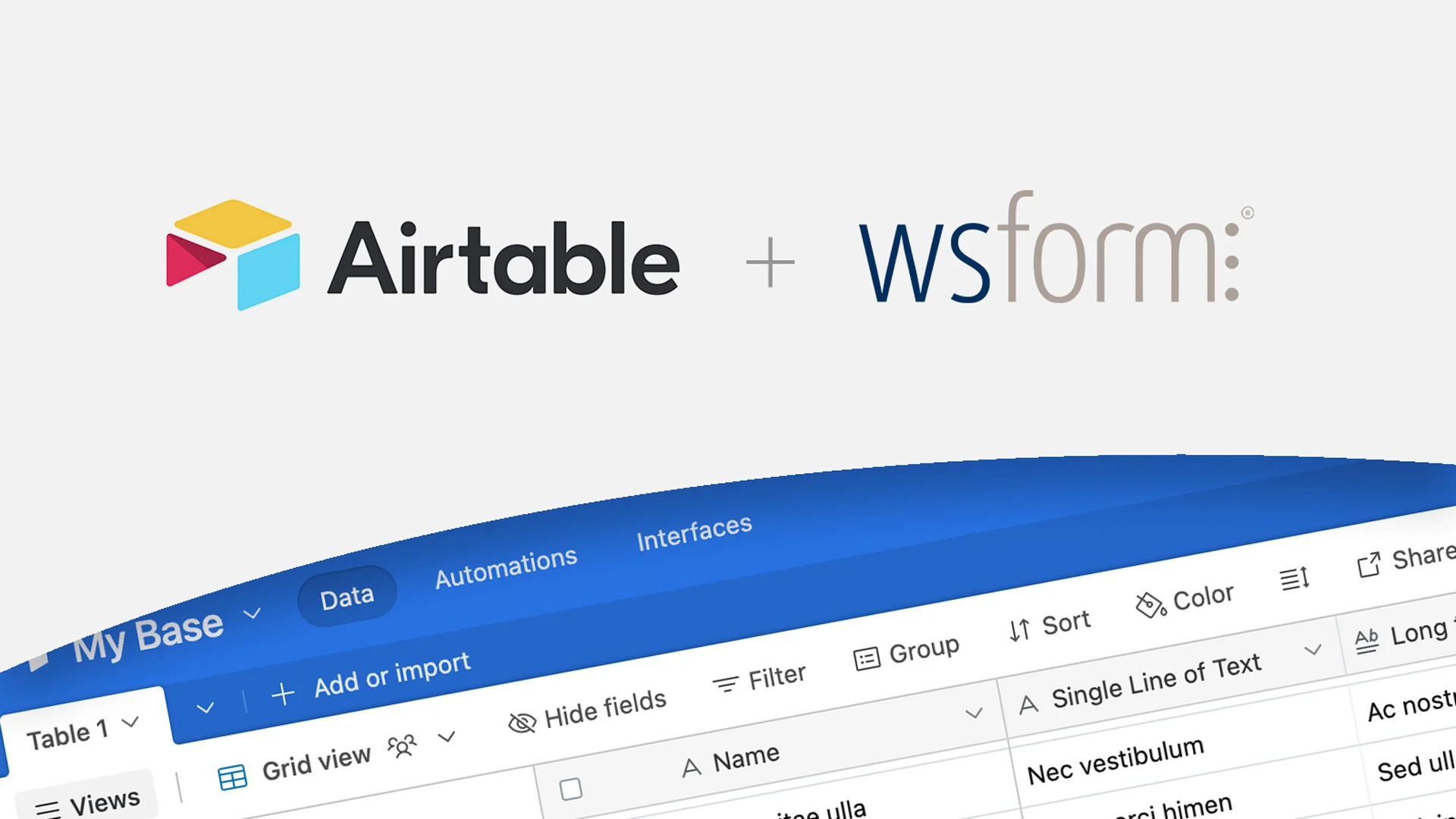The width and height of the screenshot is (1456, 819).
Task: Open the Group option
Action: (924, 649)
